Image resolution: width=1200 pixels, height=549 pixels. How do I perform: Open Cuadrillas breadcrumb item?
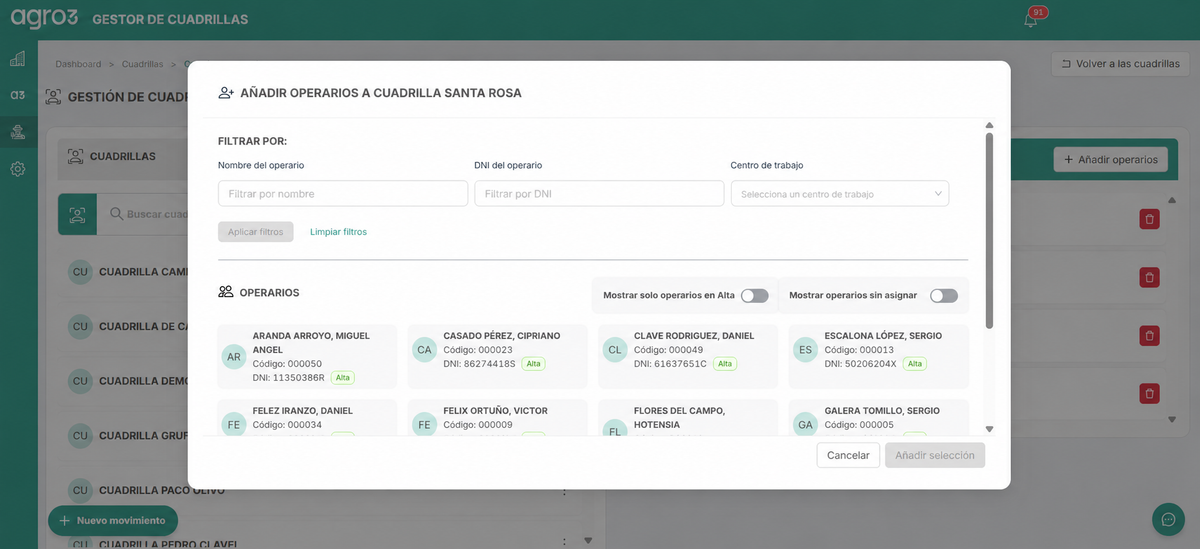pyautogui.click(x=142, y=64)
